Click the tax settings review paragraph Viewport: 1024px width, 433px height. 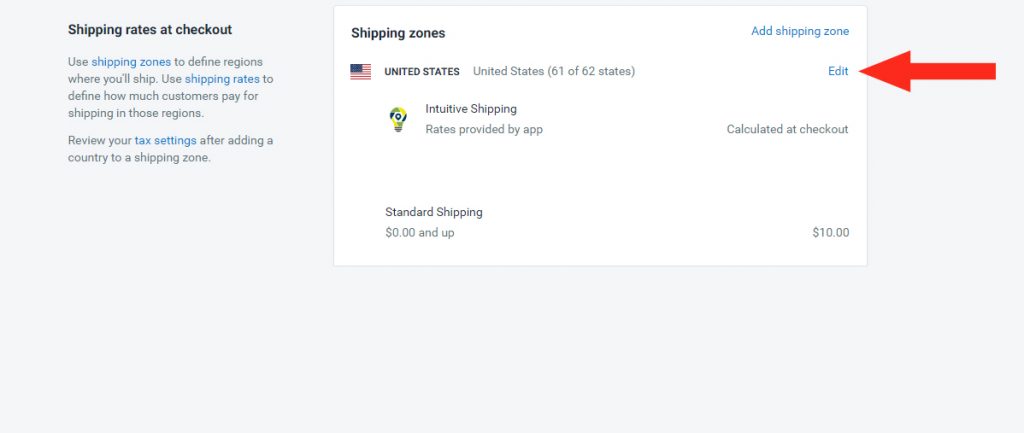pos(170,149)
